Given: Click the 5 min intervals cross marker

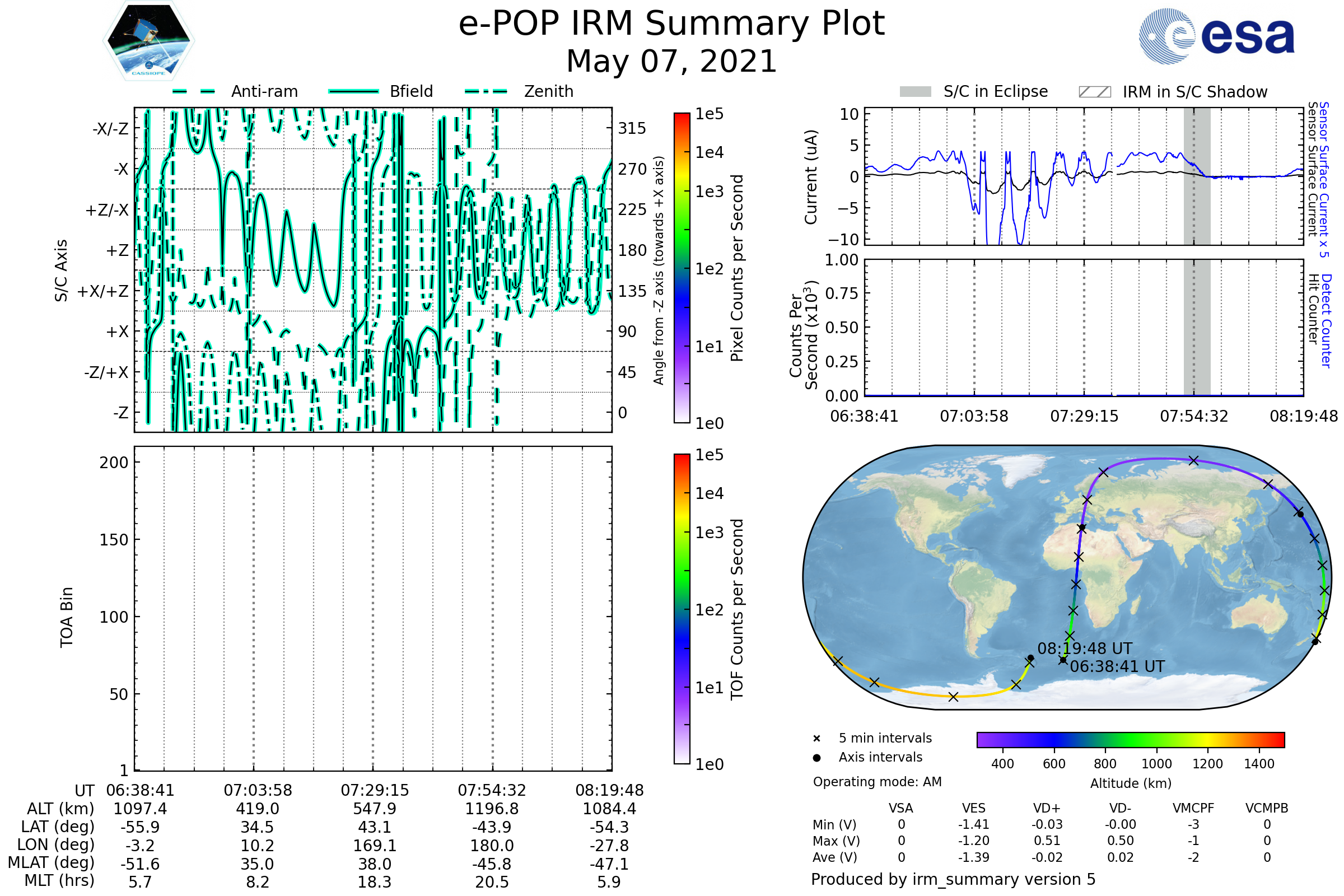Looking at the screenshot, I should (x=816, y=739).
